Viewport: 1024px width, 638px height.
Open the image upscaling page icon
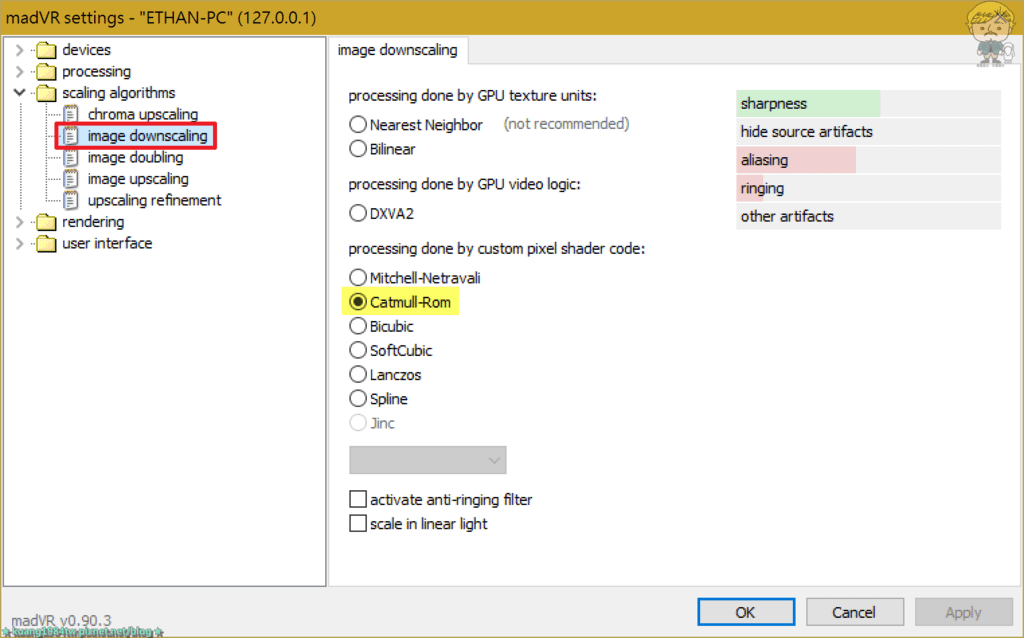(x=71, y=179)
